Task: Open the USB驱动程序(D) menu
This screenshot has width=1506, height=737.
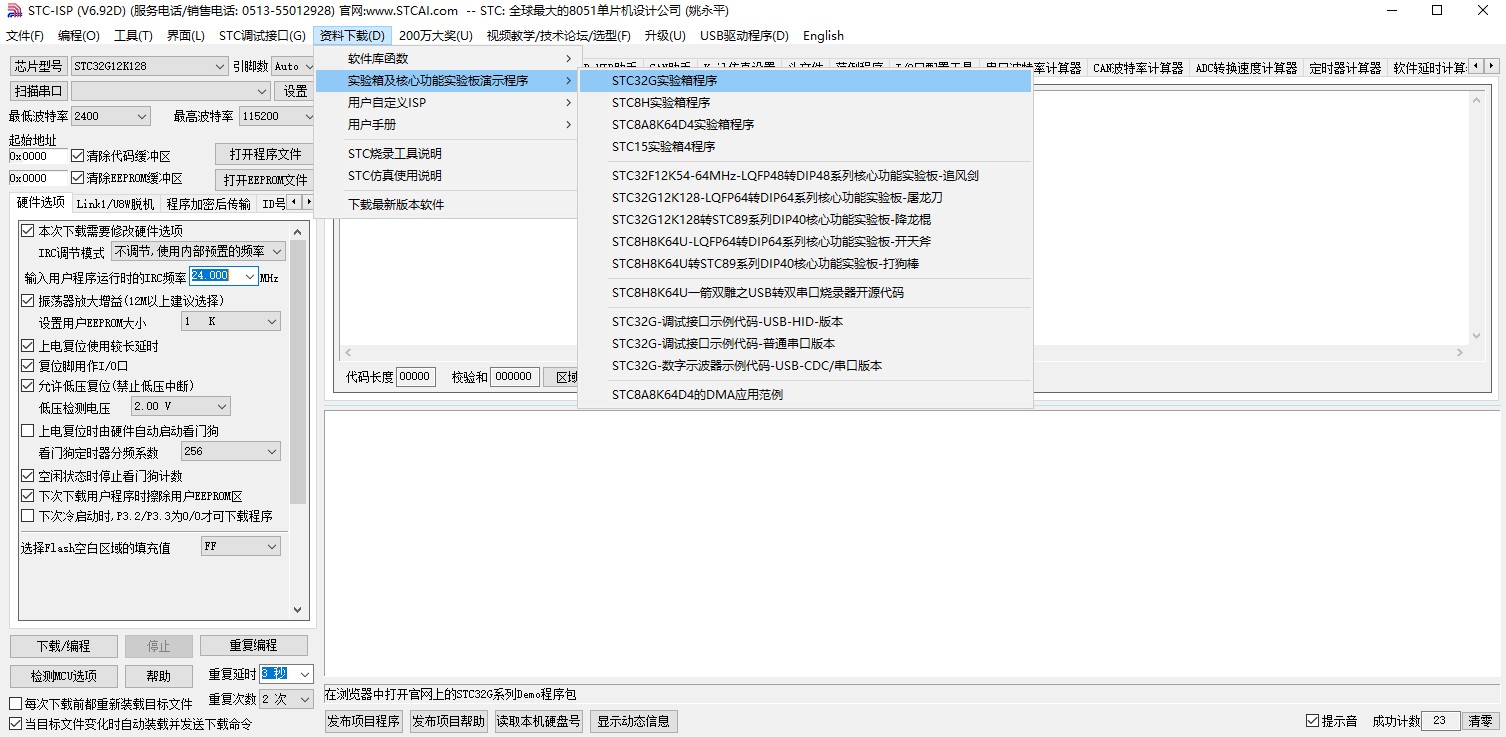Action: (744, 36)
